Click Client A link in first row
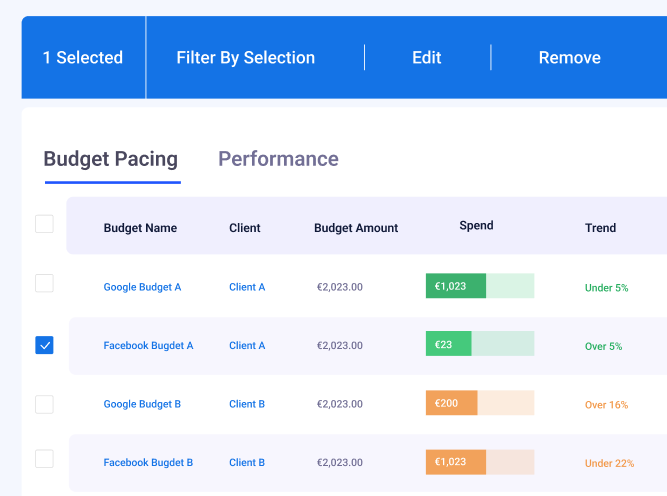The height and width of the screenshot is (496, 667). [x=247, y=287]
